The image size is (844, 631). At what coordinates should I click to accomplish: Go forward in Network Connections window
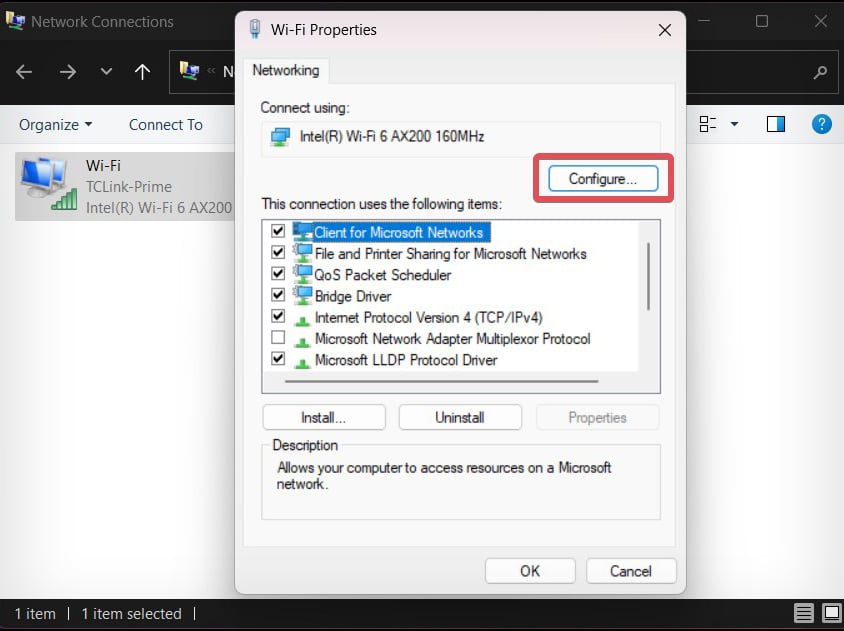[68, 72]
